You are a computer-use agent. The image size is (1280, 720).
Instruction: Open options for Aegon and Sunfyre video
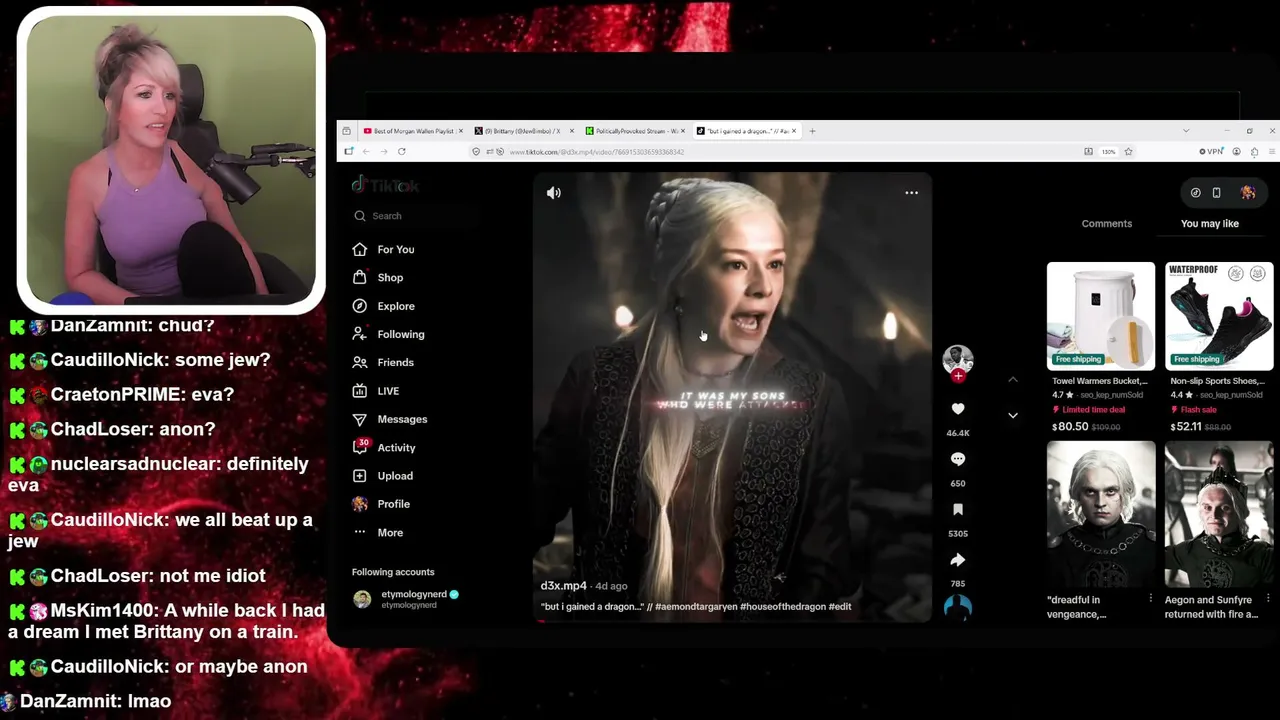(1268, 599)
